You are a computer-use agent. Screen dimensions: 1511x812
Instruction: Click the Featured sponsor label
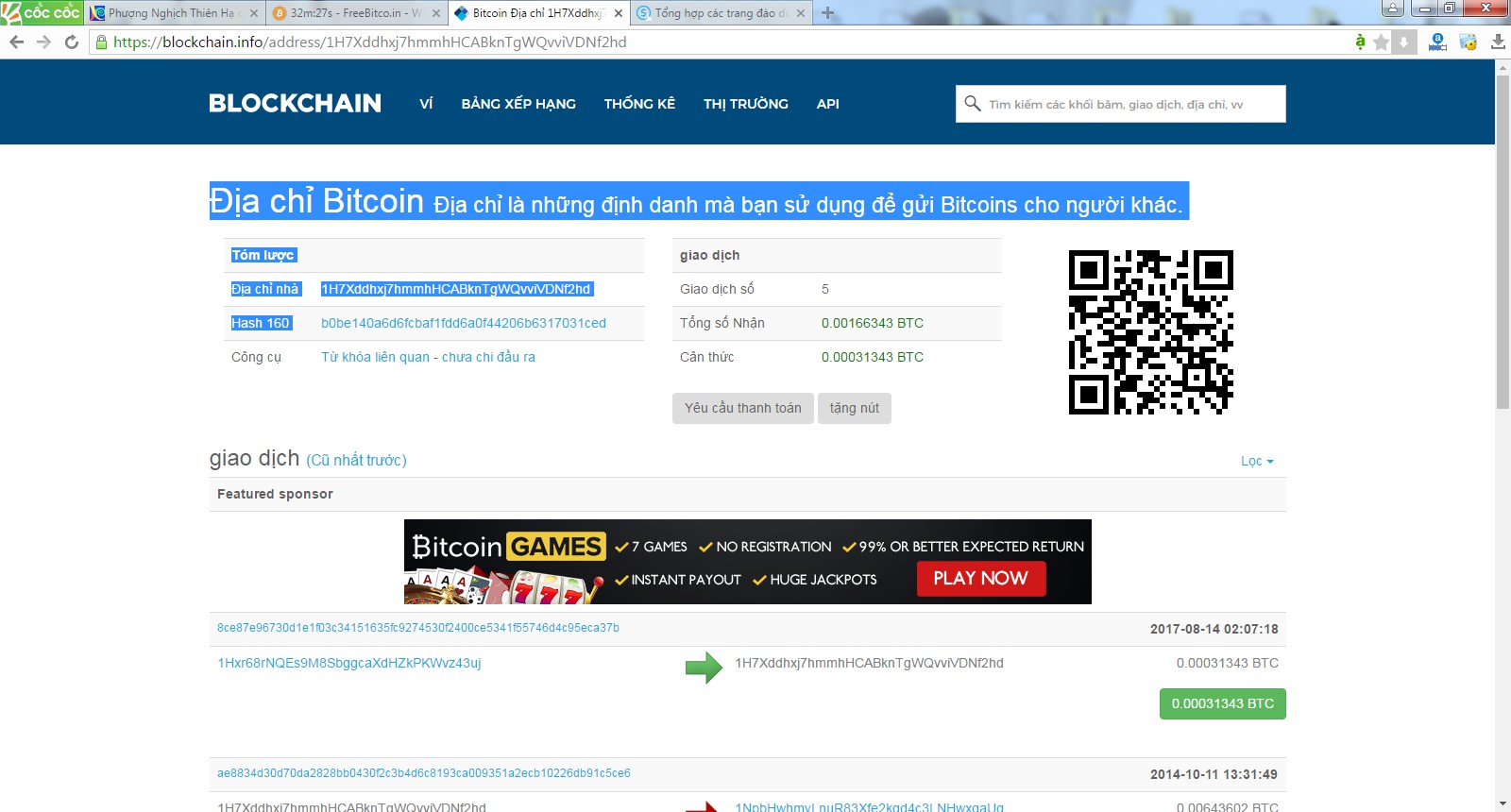[275, 494]
